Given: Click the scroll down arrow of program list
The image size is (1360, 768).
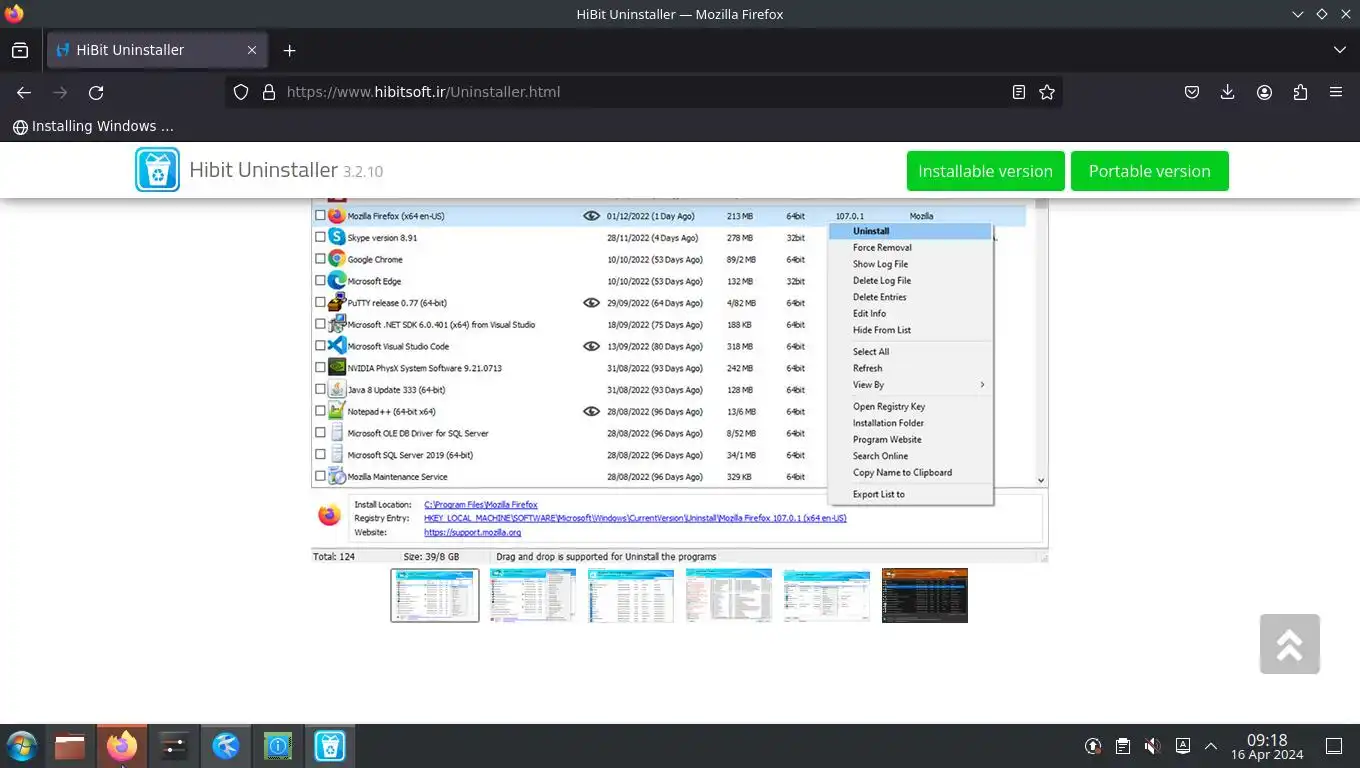Looking at the screenshot, I should pos(1041,480).
